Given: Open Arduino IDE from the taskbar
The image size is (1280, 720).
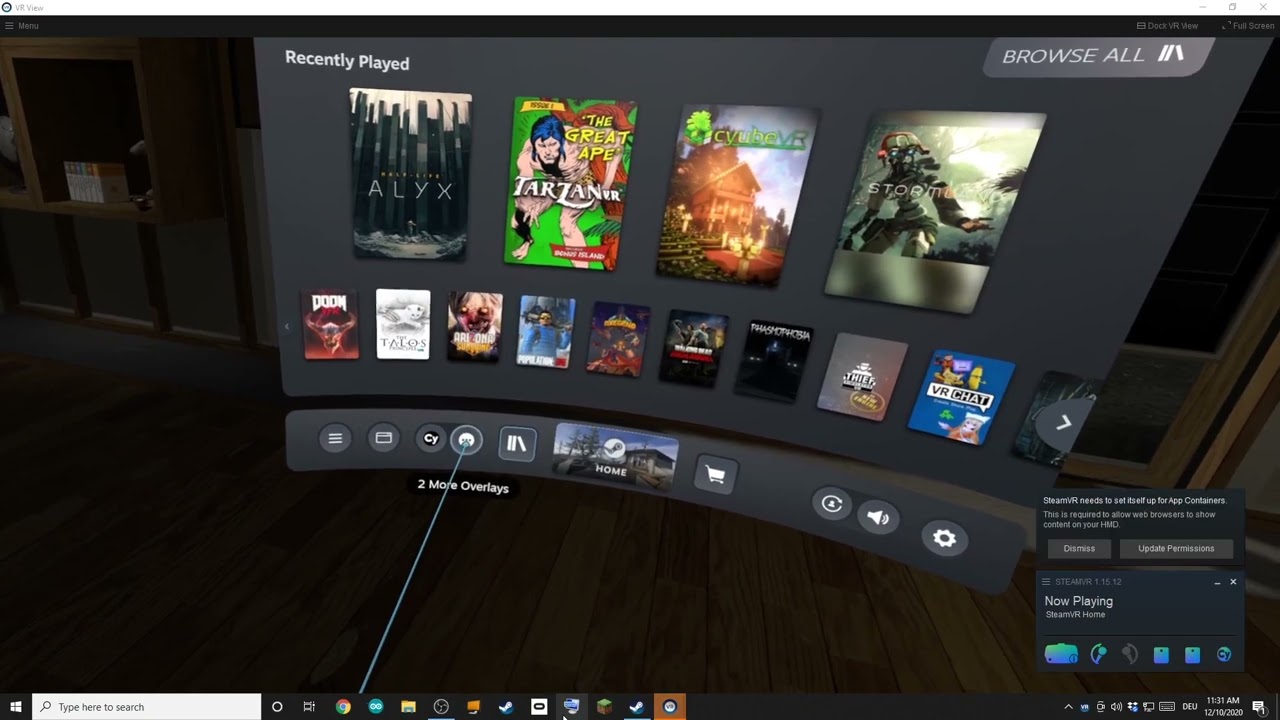Looking at the screenshot, I should 376,707.
